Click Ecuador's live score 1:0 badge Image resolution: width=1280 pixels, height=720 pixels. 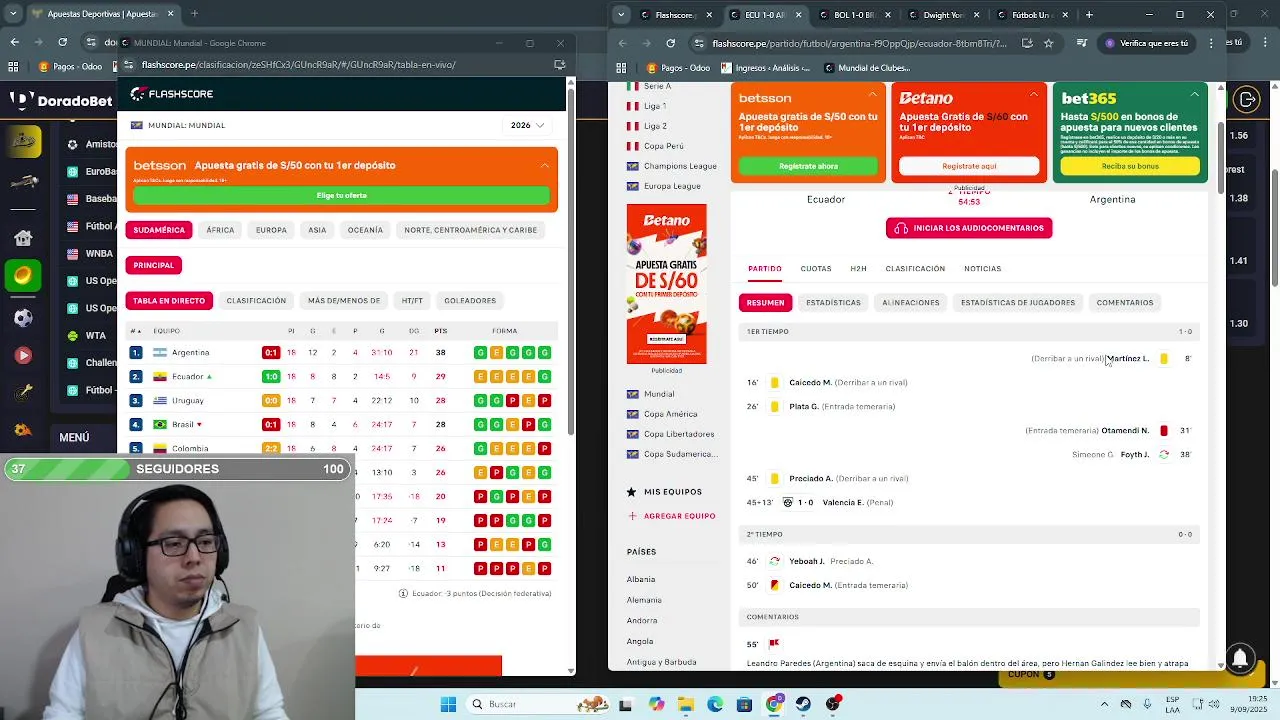270,377
